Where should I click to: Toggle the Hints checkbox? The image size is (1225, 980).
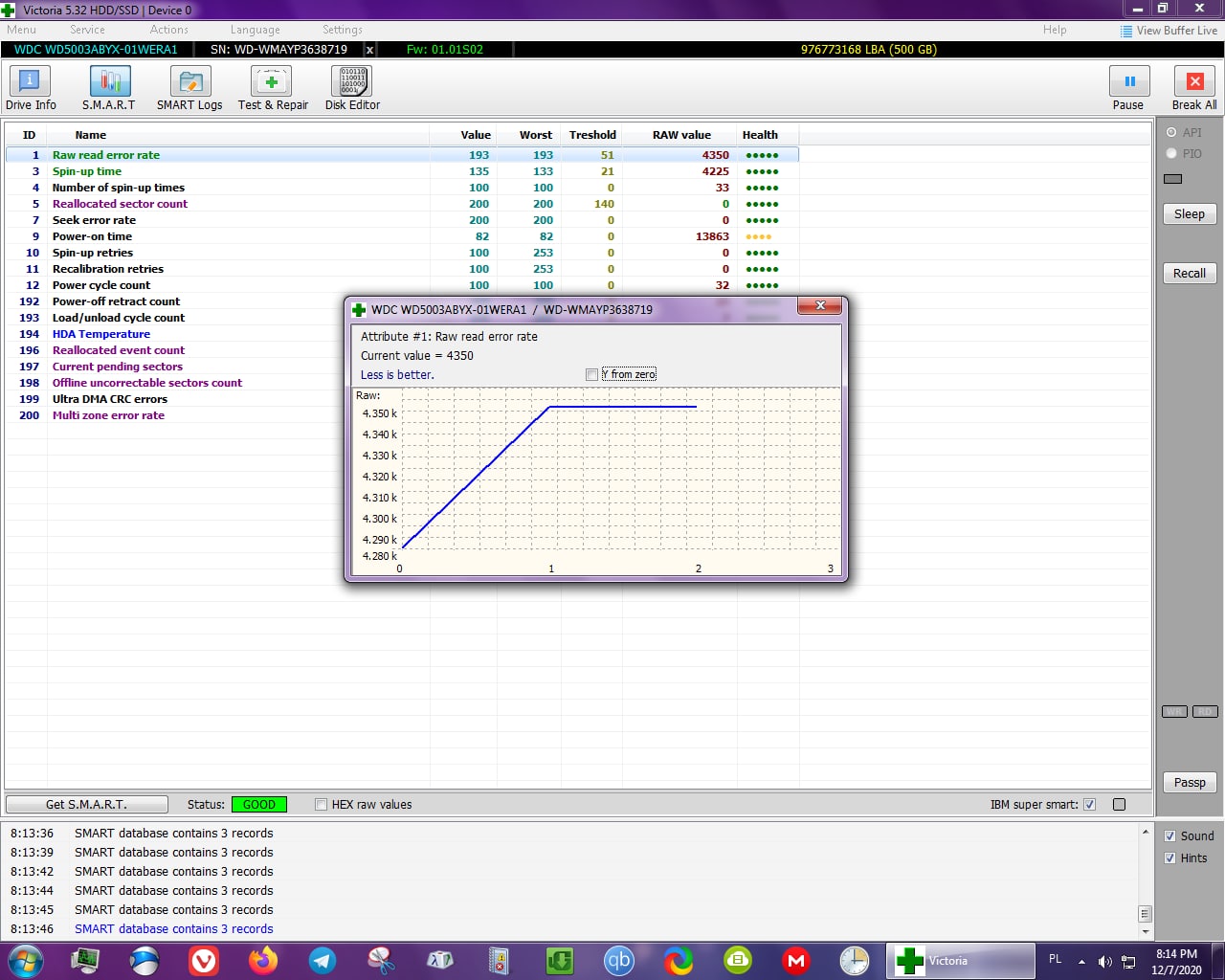point(1169,858)
